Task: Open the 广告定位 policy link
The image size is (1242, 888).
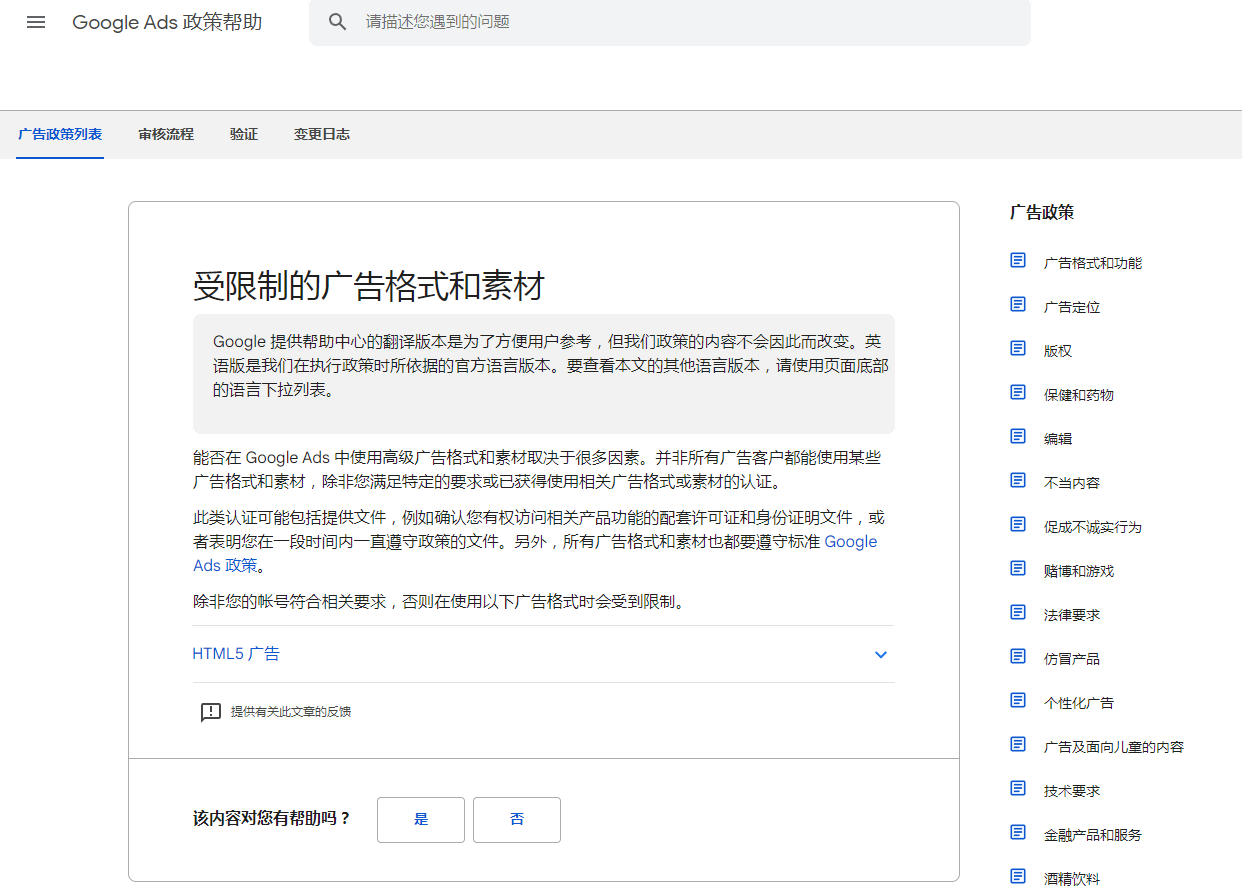Action: pos(1072,307)
